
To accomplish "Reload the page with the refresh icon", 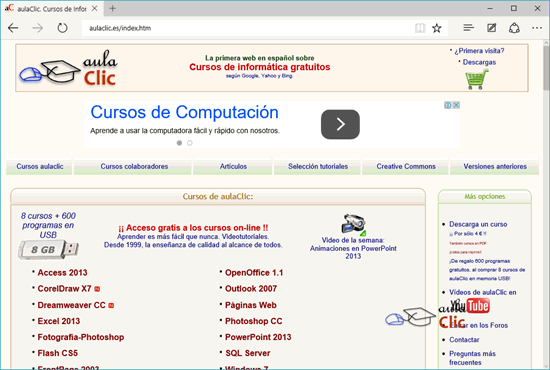I will click(62, 28).
